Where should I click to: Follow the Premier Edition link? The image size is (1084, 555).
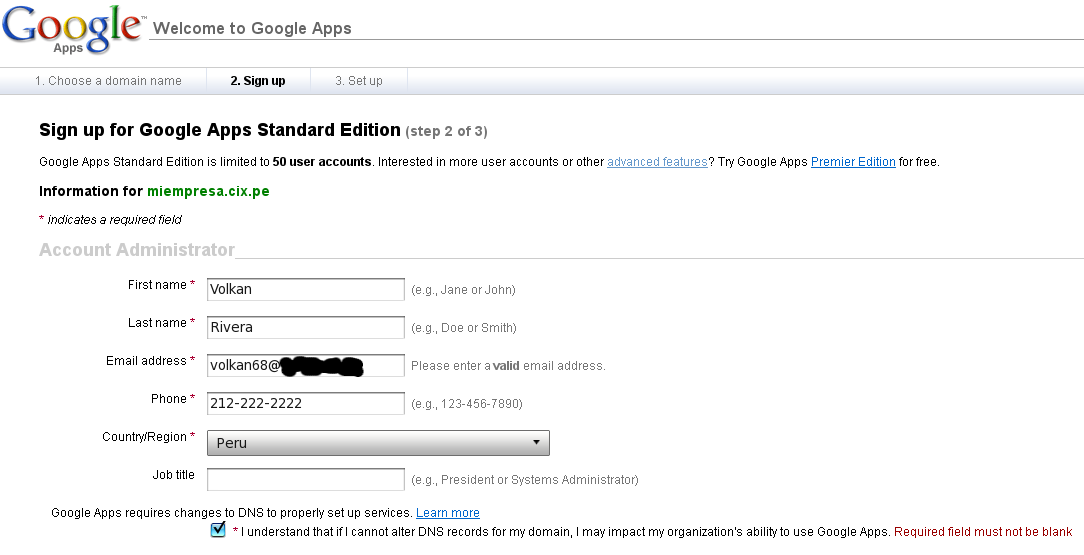click(853, 162)
